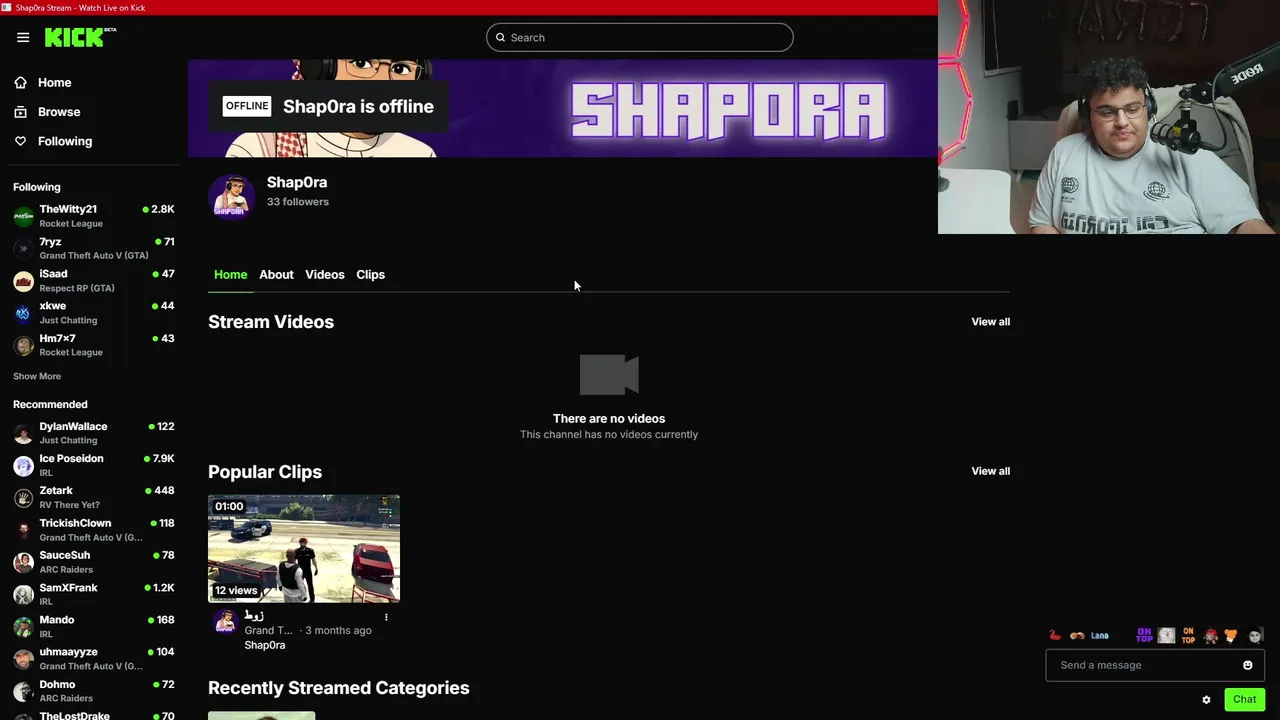The width and height of the screenshot is (1280, 720).
Task: Click the TheLostDrake channel name
Action: (74, 715)
